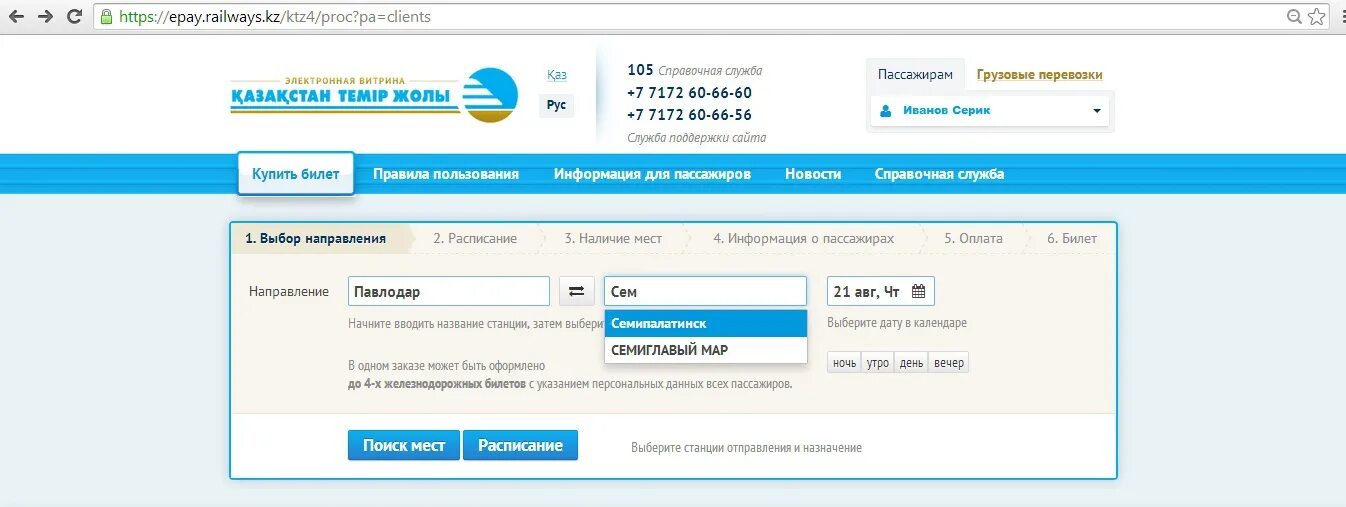Click the magnifier icon in the address bar
Viewport: 1346px width, 507px height.
(x=1295, y=17)
